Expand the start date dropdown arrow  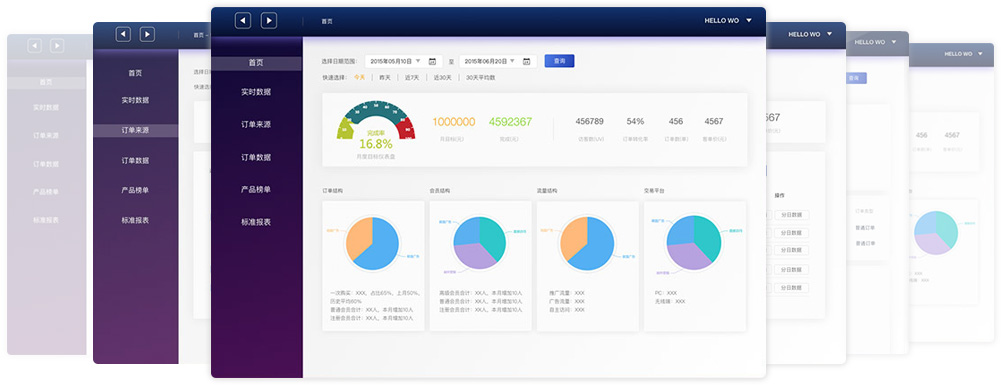[x=418, y=61]
